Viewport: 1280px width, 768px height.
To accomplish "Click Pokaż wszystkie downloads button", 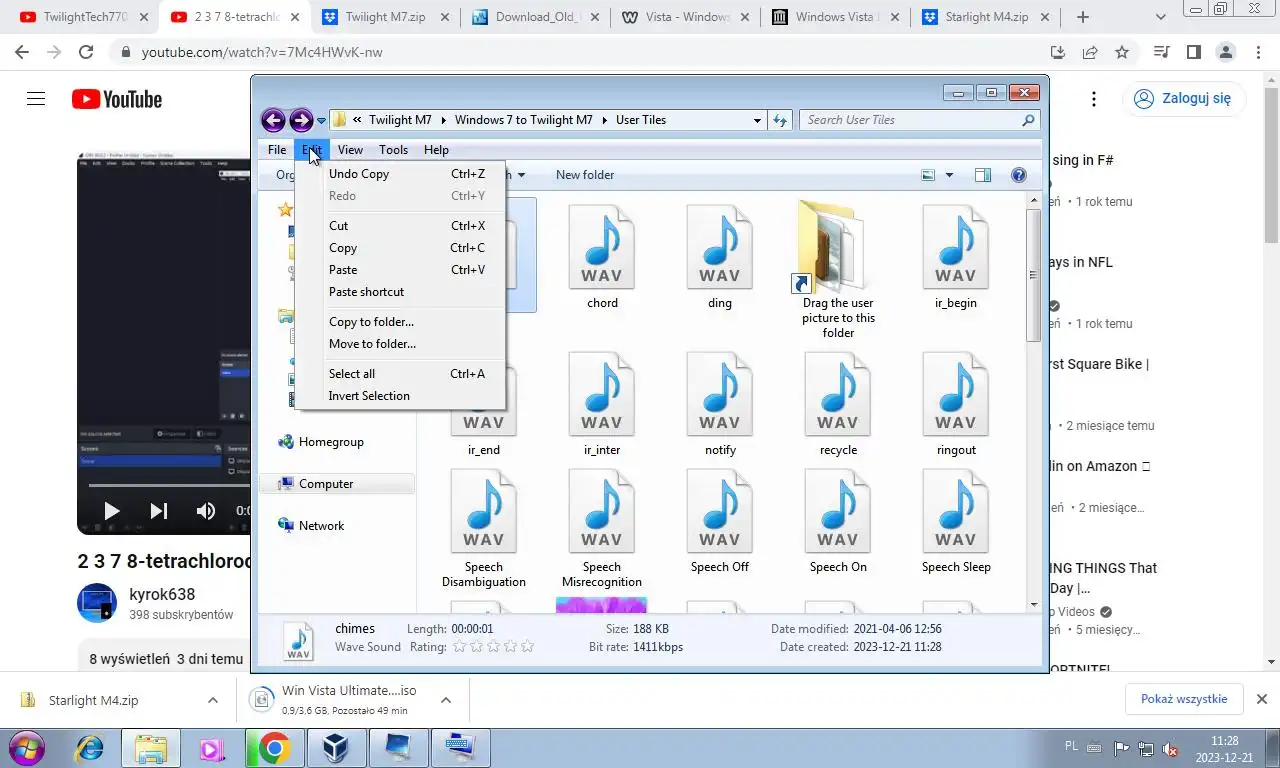I will point(1184,699).
